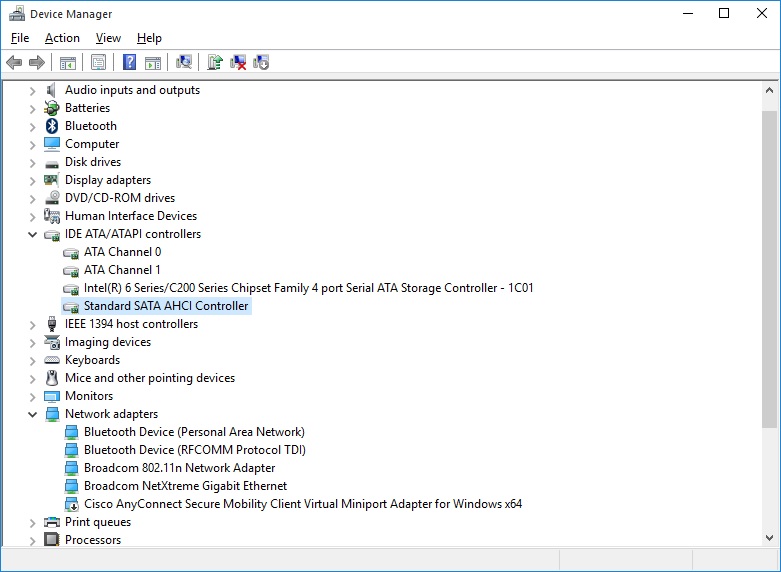
Task: Maximize the Device Manager window
Action: tap(724, 13)
